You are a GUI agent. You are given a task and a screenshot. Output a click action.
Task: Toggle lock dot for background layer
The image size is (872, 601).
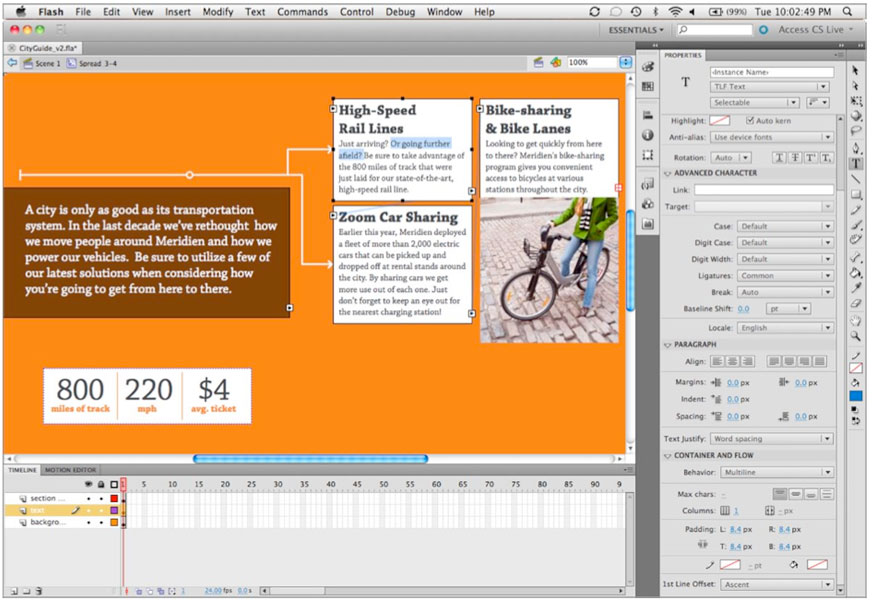click(x=101, y=523)
